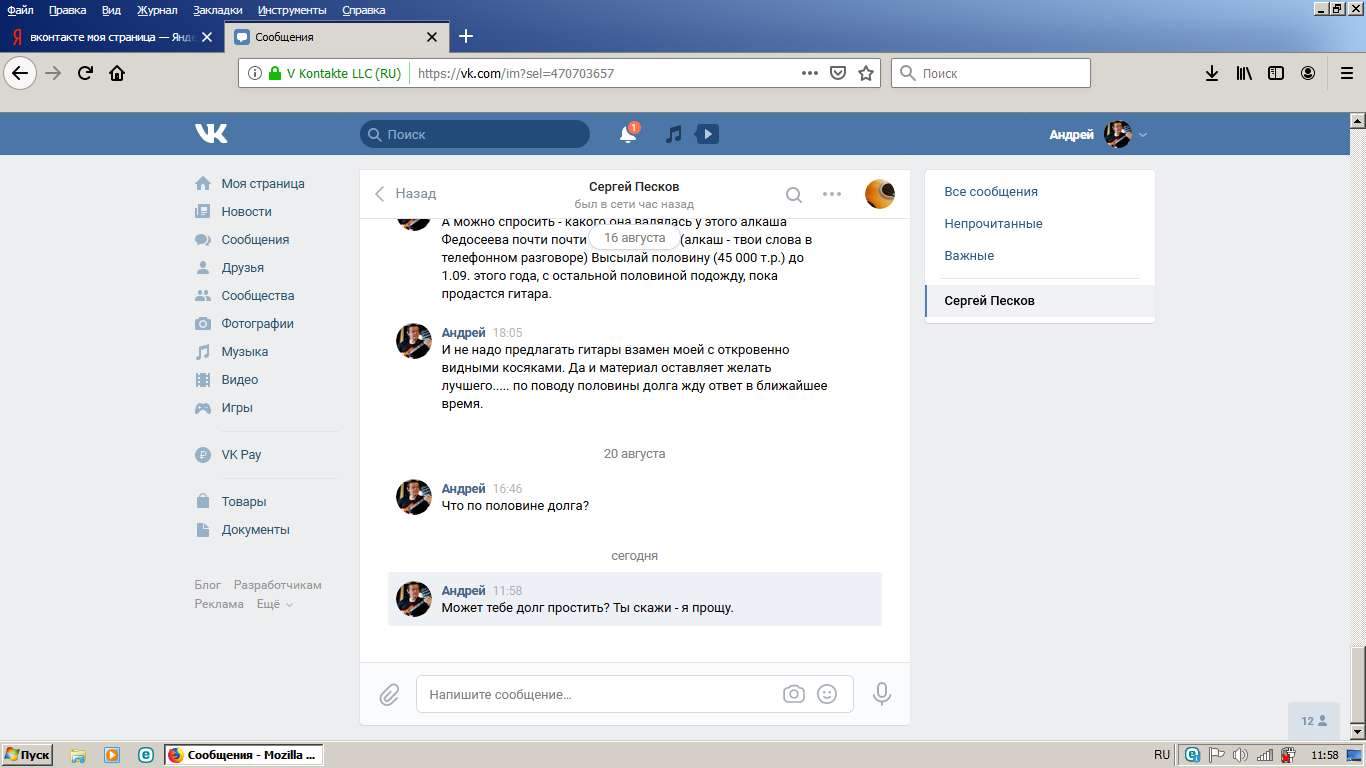This screenshot has width=1366, height=768.
Task: Open the online friends counter showing 12
Action: pyautogui.click(x=1314, y=720)
